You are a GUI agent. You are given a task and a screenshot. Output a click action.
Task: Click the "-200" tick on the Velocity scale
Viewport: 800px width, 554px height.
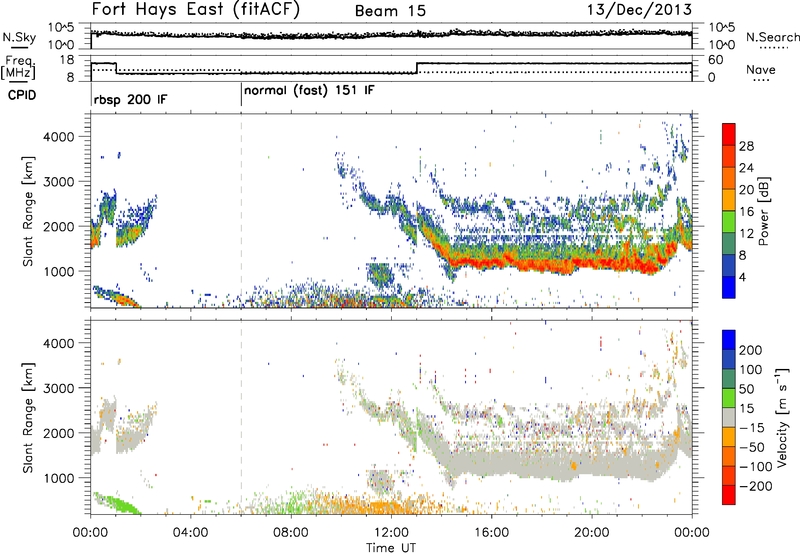756,486
